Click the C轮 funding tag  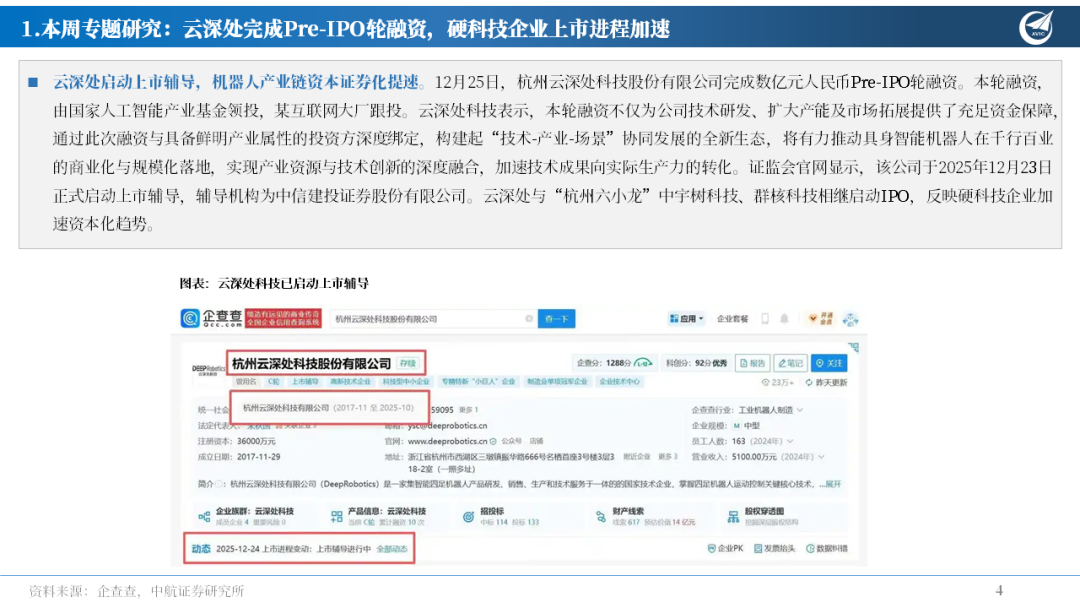point(274,381)
